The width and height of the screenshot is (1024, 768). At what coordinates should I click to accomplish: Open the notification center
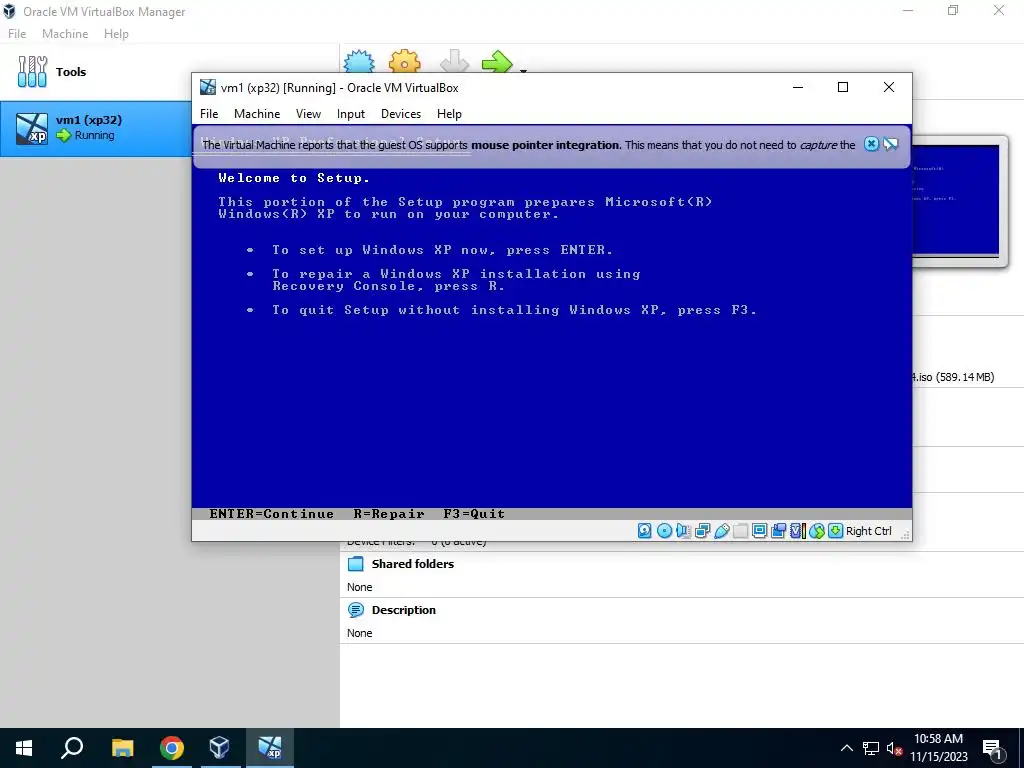coord(993,748)
